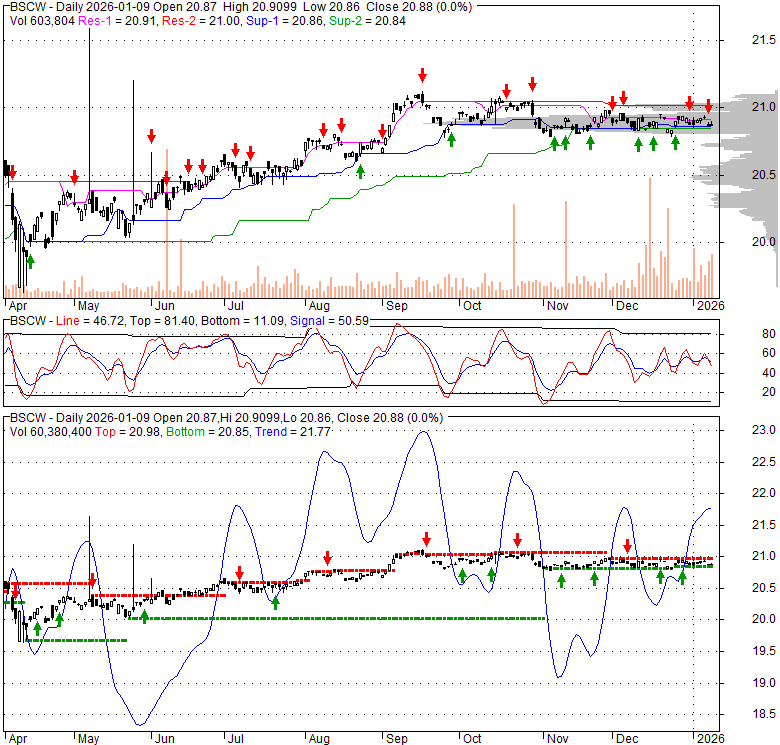Click the red sell arrow above the September peak
This screenshot has height=745, width=780.
click(x=423, y=75)
